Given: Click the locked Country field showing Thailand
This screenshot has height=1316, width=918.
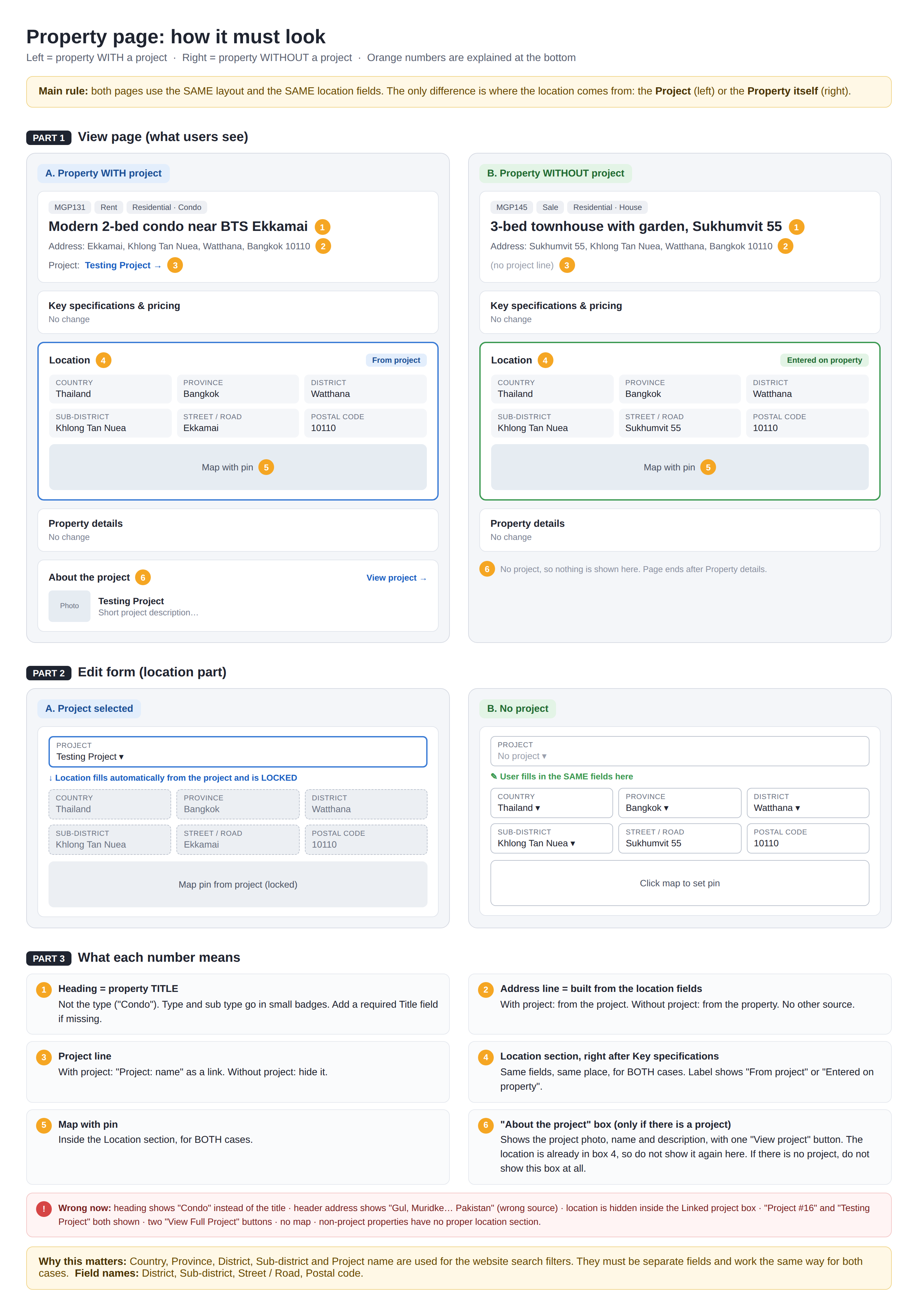Looking at the screenshot, I should click(x=110, y=804).
